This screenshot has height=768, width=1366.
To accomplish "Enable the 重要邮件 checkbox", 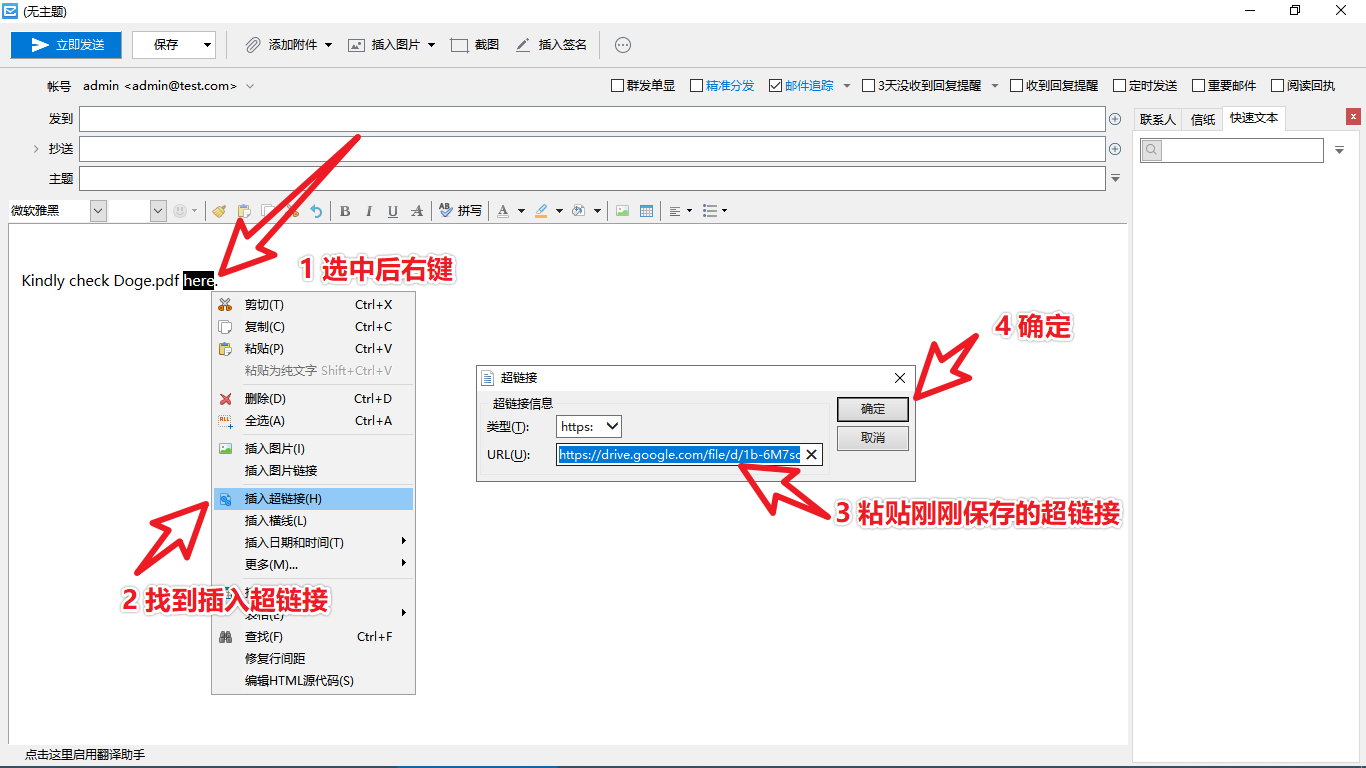I will tap(1198, 86).
